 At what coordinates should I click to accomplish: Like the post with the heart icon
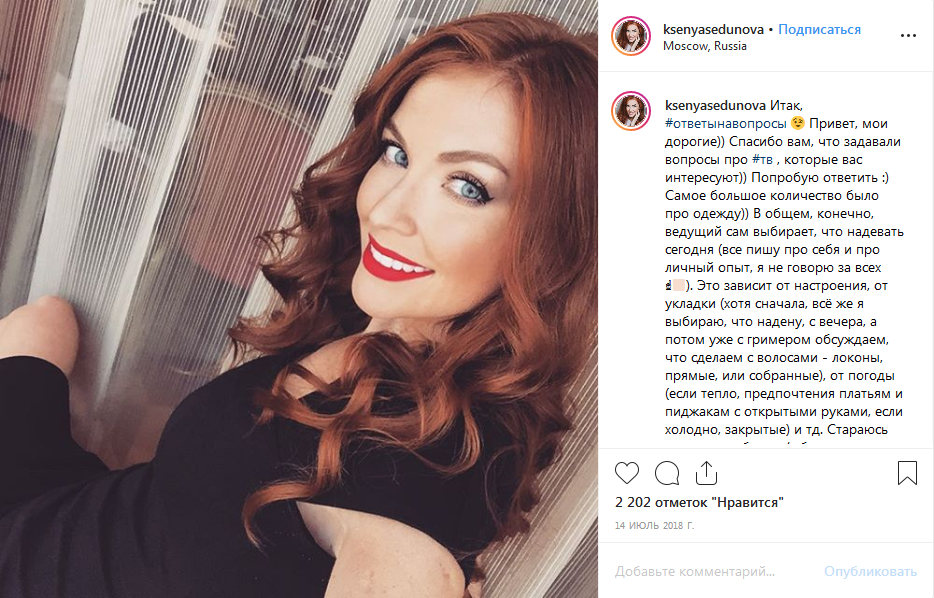627,473
